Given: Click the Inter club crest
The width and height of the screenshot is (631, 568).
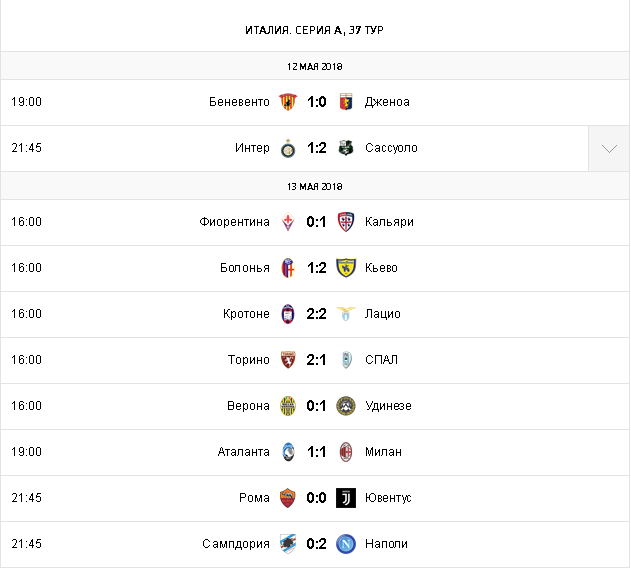Looking at the screenshot, I should 288,148.
